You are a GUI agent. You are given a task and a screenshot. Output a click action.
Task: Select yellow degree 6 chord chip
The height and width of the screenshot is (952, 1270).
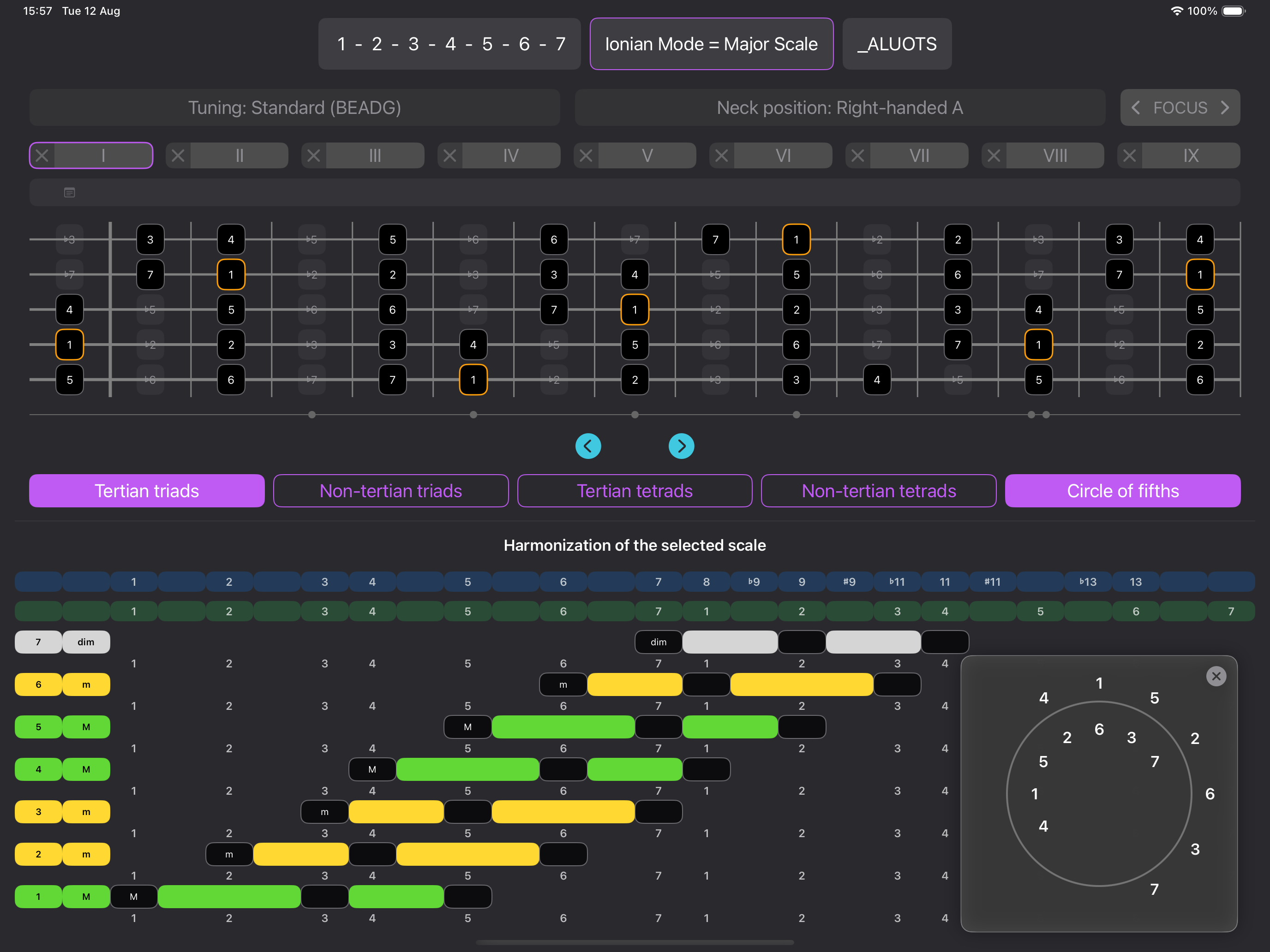38,684
